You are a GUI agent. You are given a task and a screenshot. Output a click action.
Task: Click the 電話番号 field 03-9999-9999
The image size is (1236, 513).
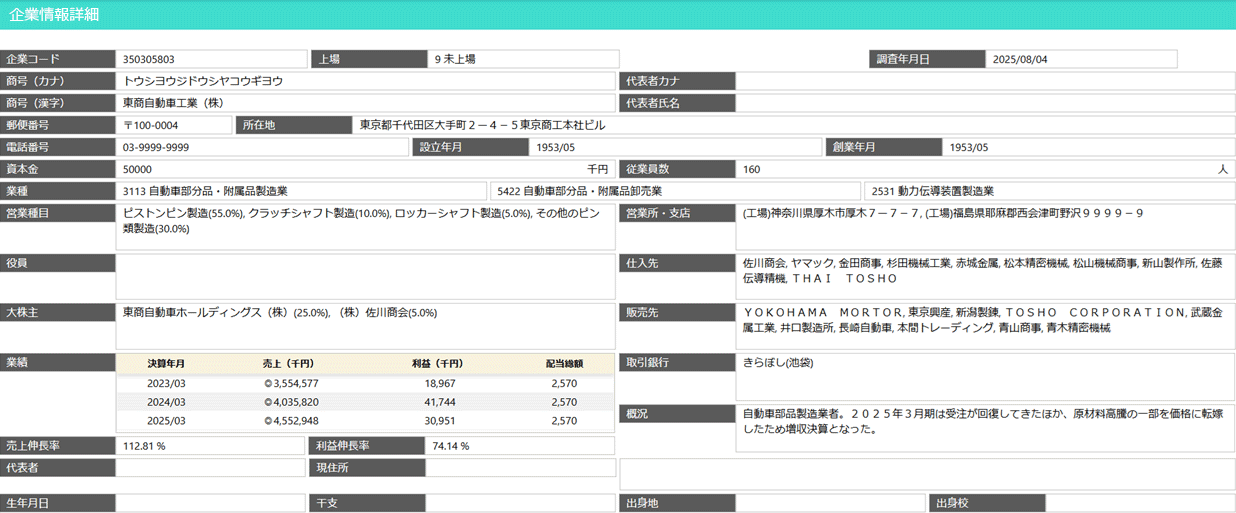pyautogui.click(x=263, y=147)
